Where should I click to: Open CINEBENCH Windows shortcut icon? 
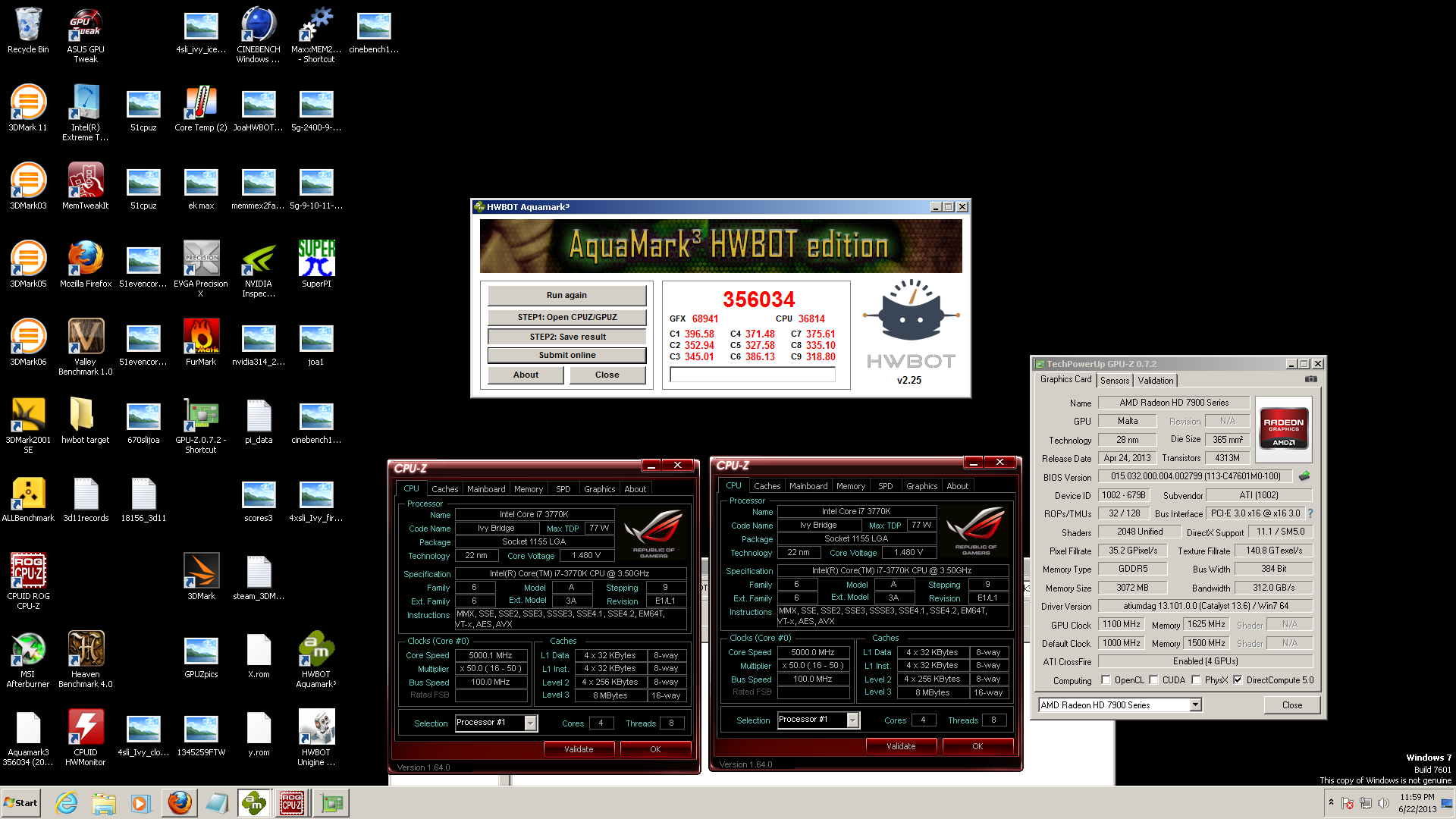(259, 35)
